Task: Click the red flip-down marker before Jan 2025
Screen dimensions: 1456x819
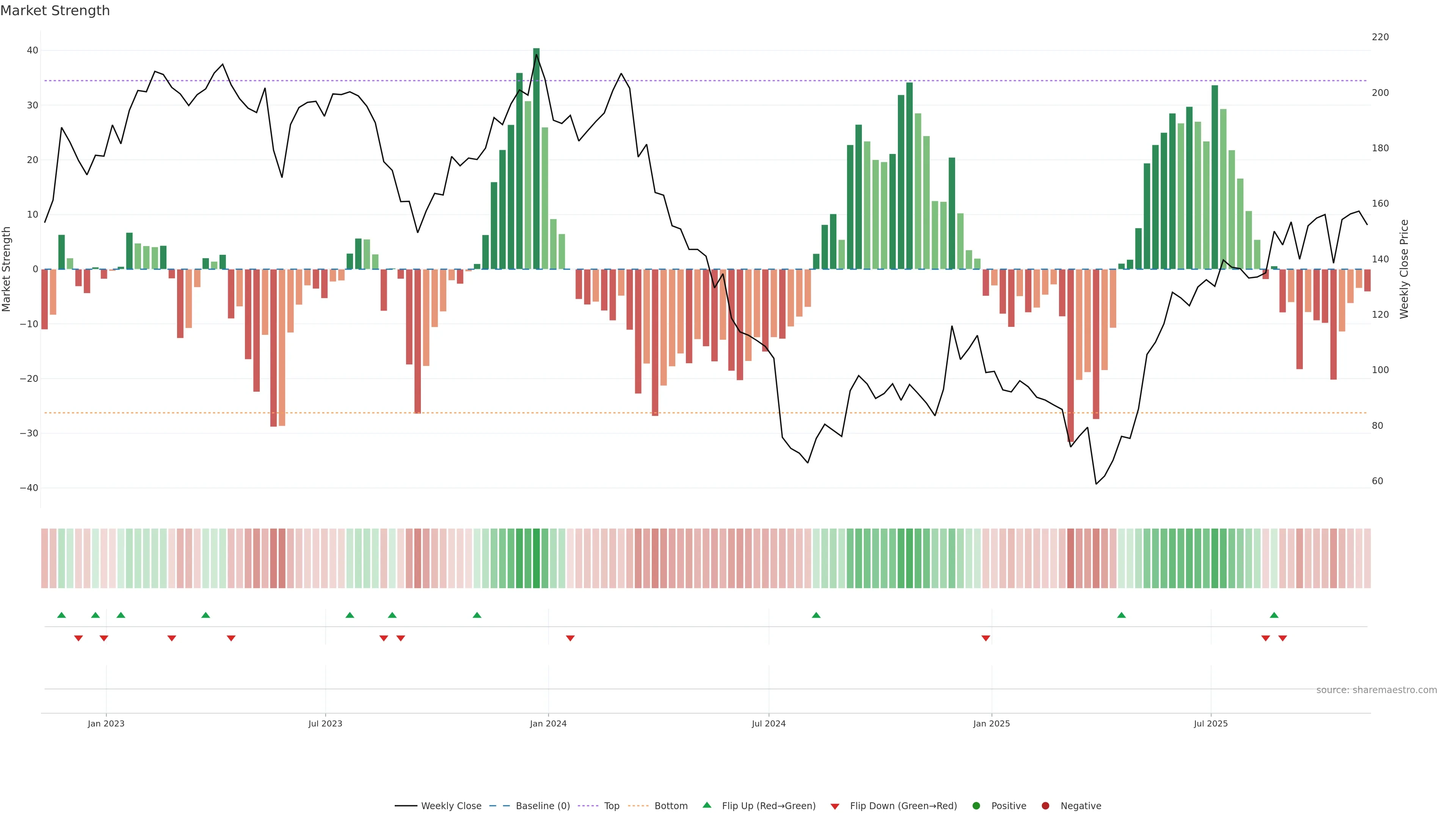Action: [986, 638]
